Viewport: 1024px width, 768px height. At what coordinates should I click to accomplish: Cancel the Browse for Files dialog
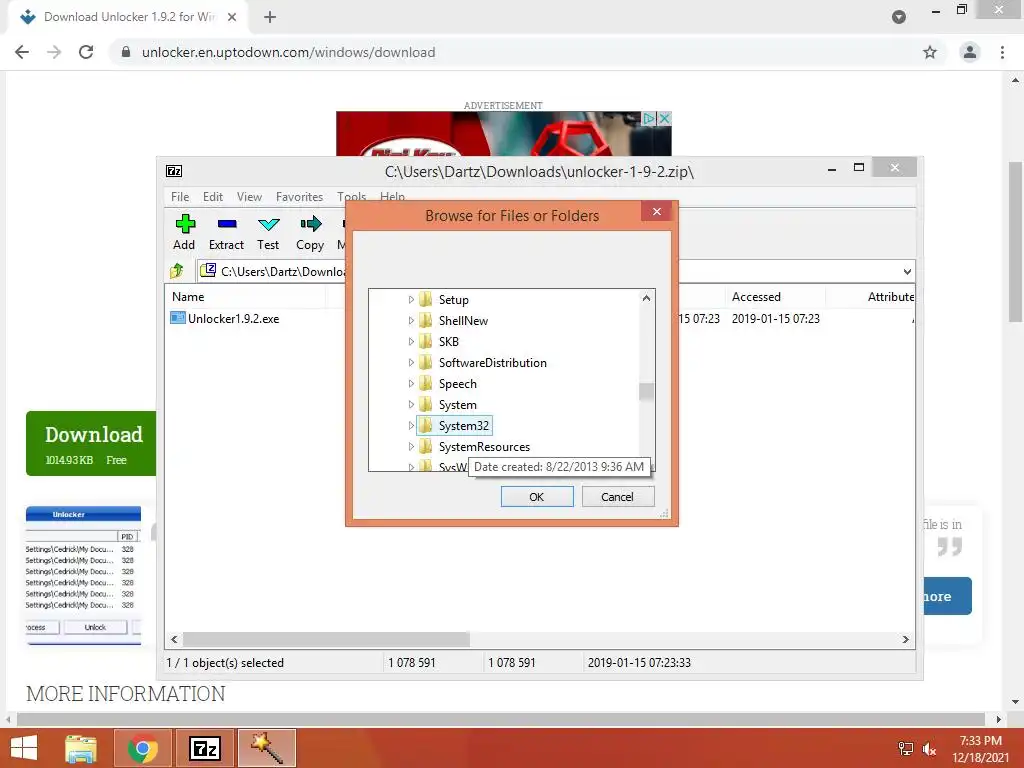coord(617,496)
